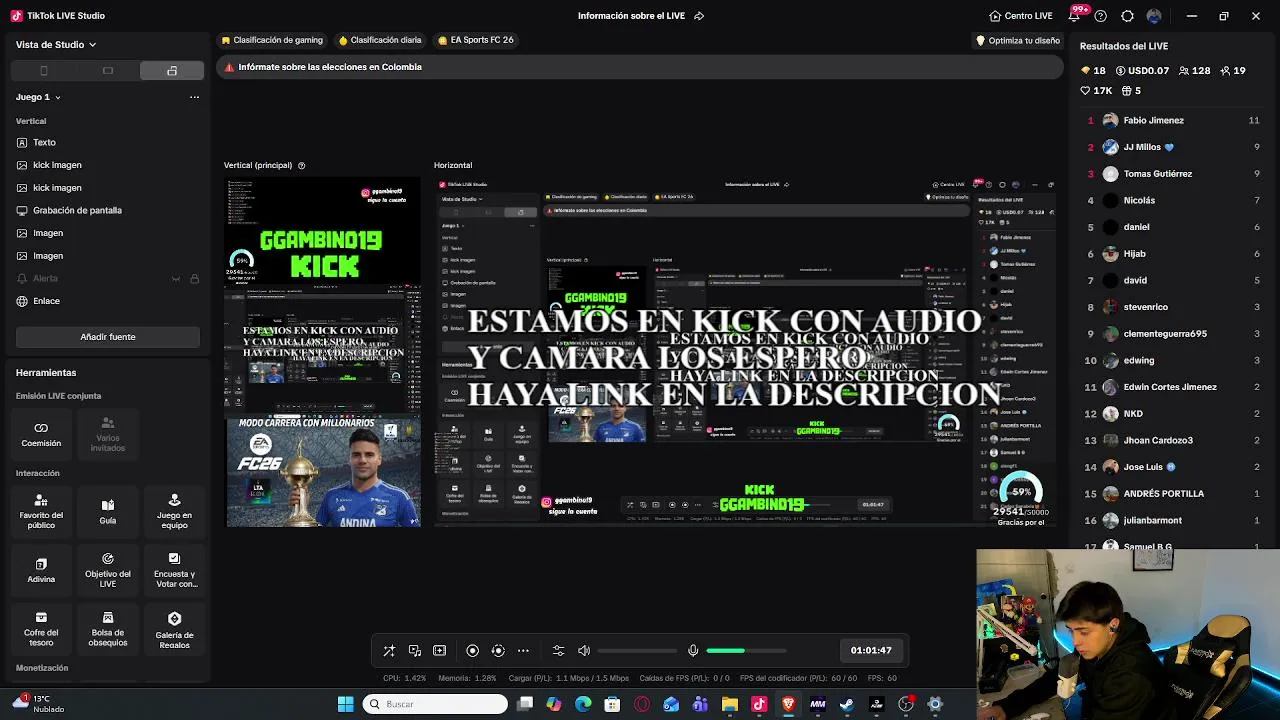Screen dimensions: 1280x720
Task: Open Información sobre el LIVE
Action: click(x=641, y=16)
